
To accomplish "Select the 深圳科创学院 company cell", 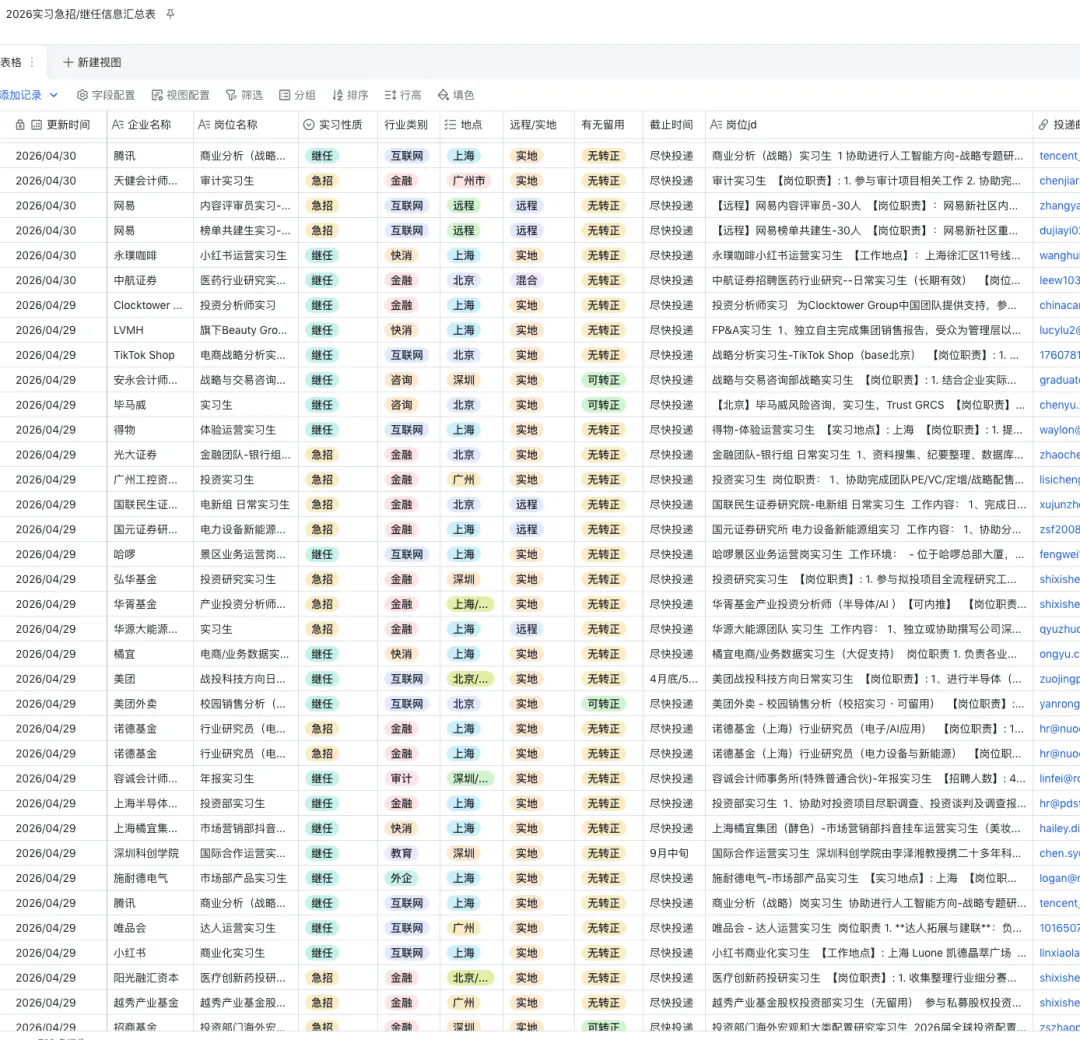I will click(149, 853).
